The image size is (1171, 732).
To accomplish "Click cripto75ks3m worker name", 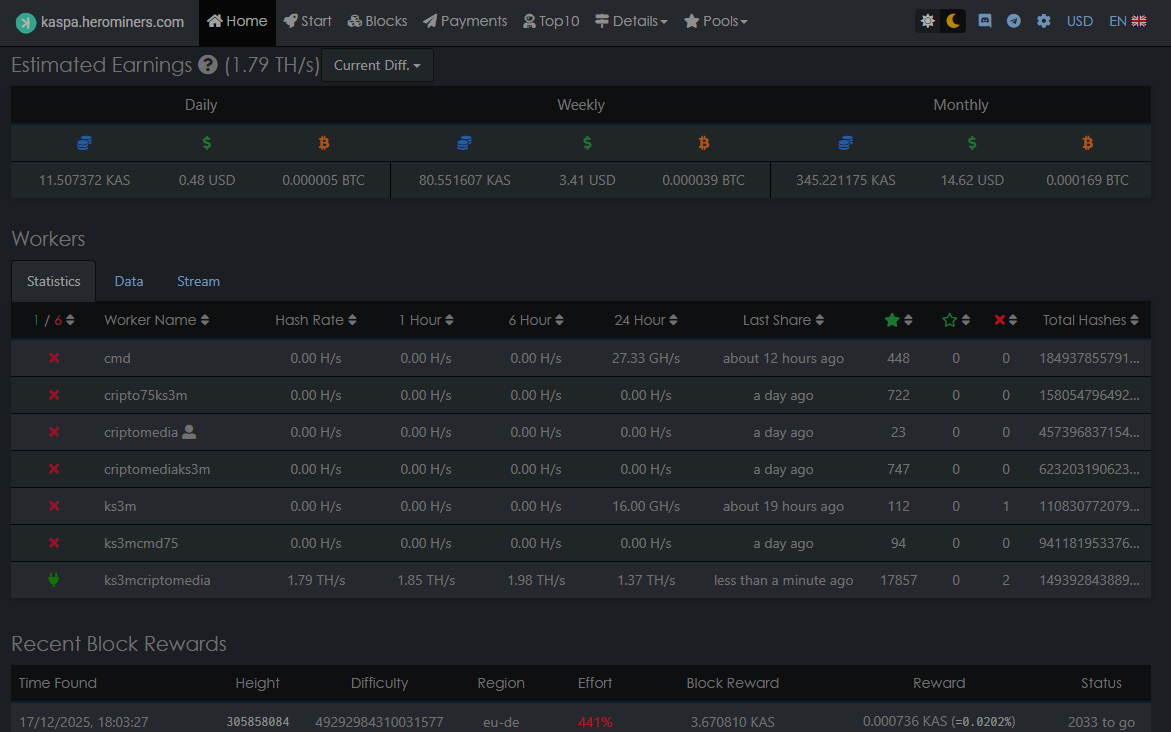I will coord(146,395).
